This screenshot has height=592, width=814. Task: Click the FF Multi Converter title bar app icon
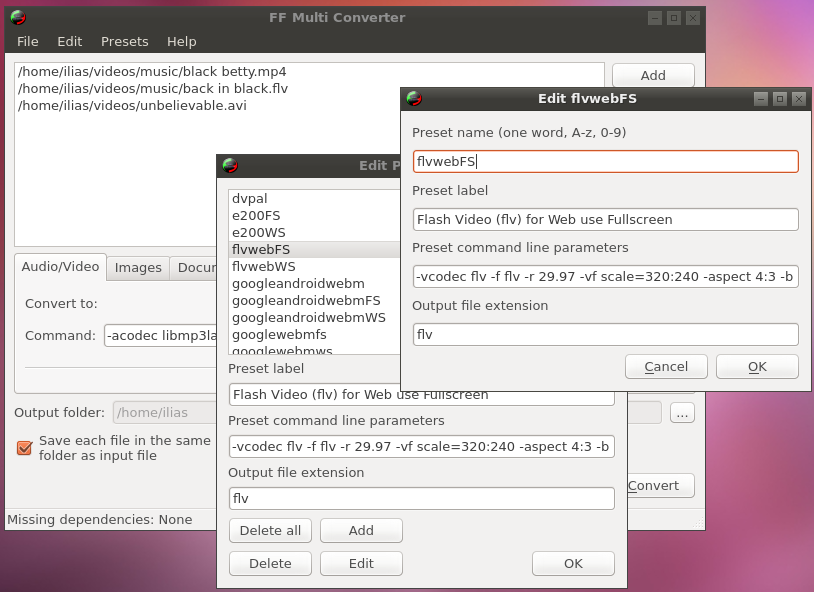[18, 18]
